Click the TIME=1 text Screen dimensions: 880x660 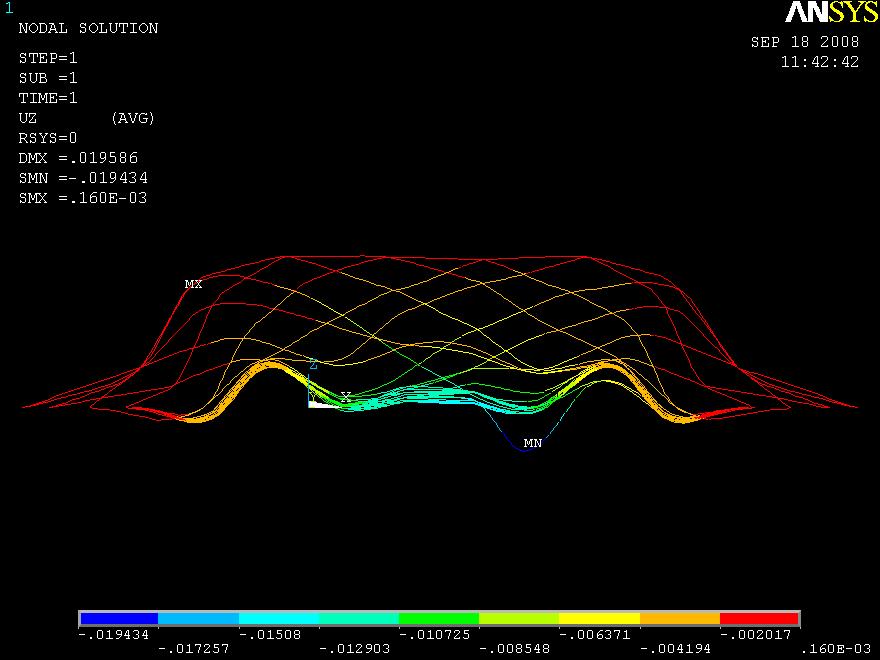48,98
